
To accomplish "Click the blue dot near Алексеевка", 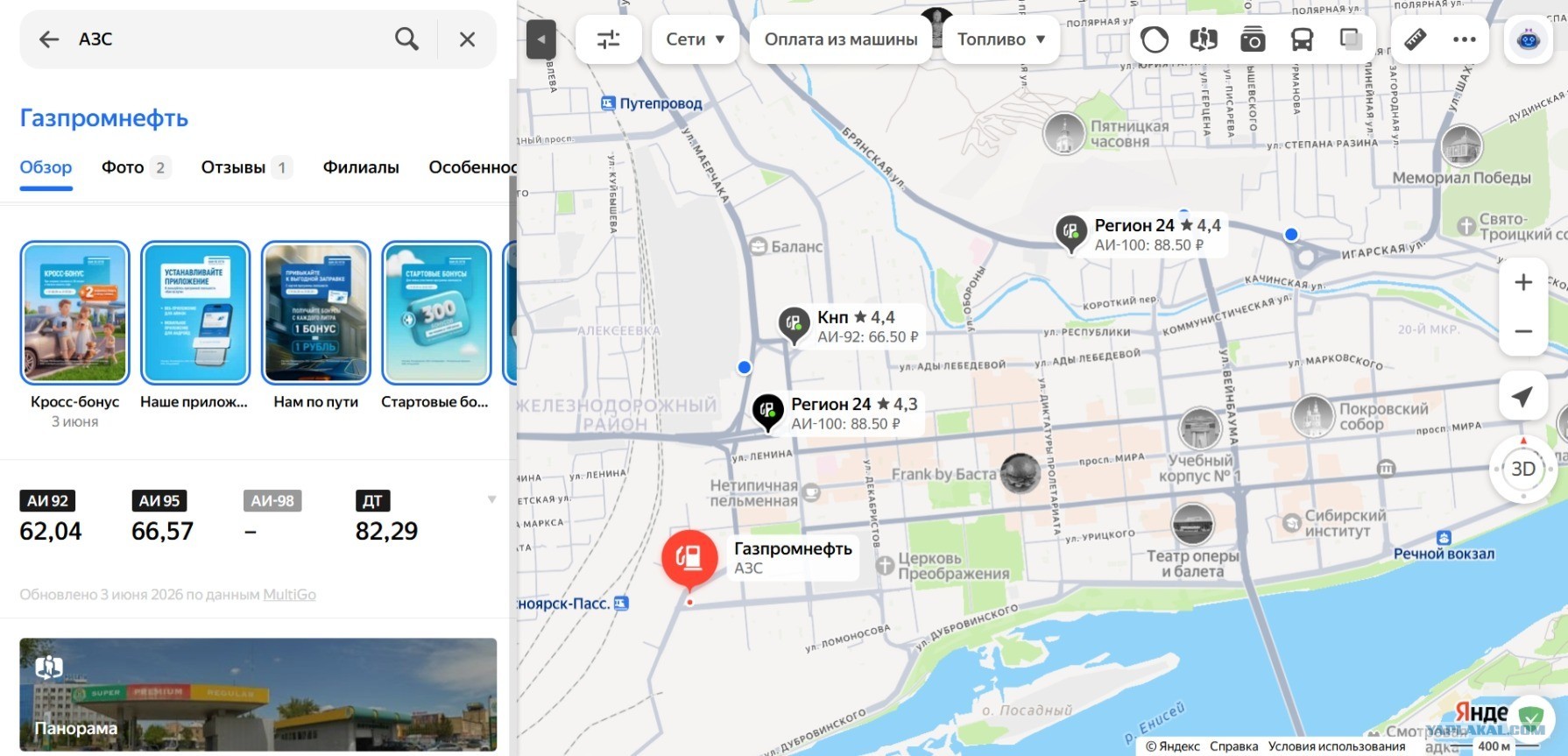I will click(745, 367).
